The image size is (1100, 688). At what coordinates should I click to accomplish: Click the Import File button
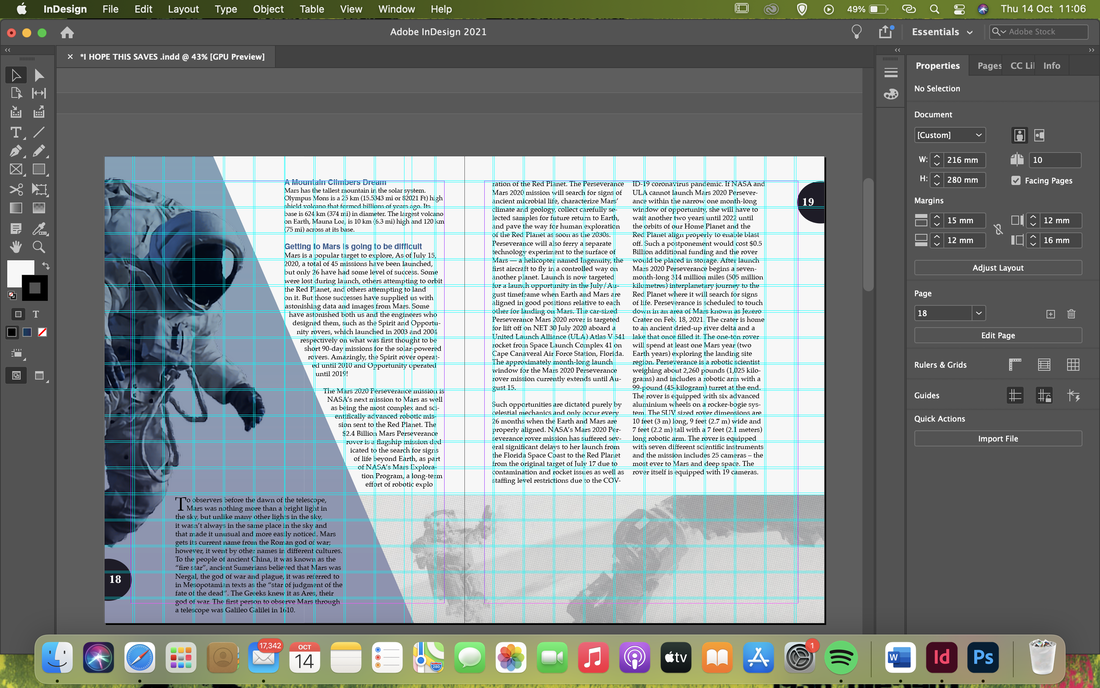(x=998, y=438)
